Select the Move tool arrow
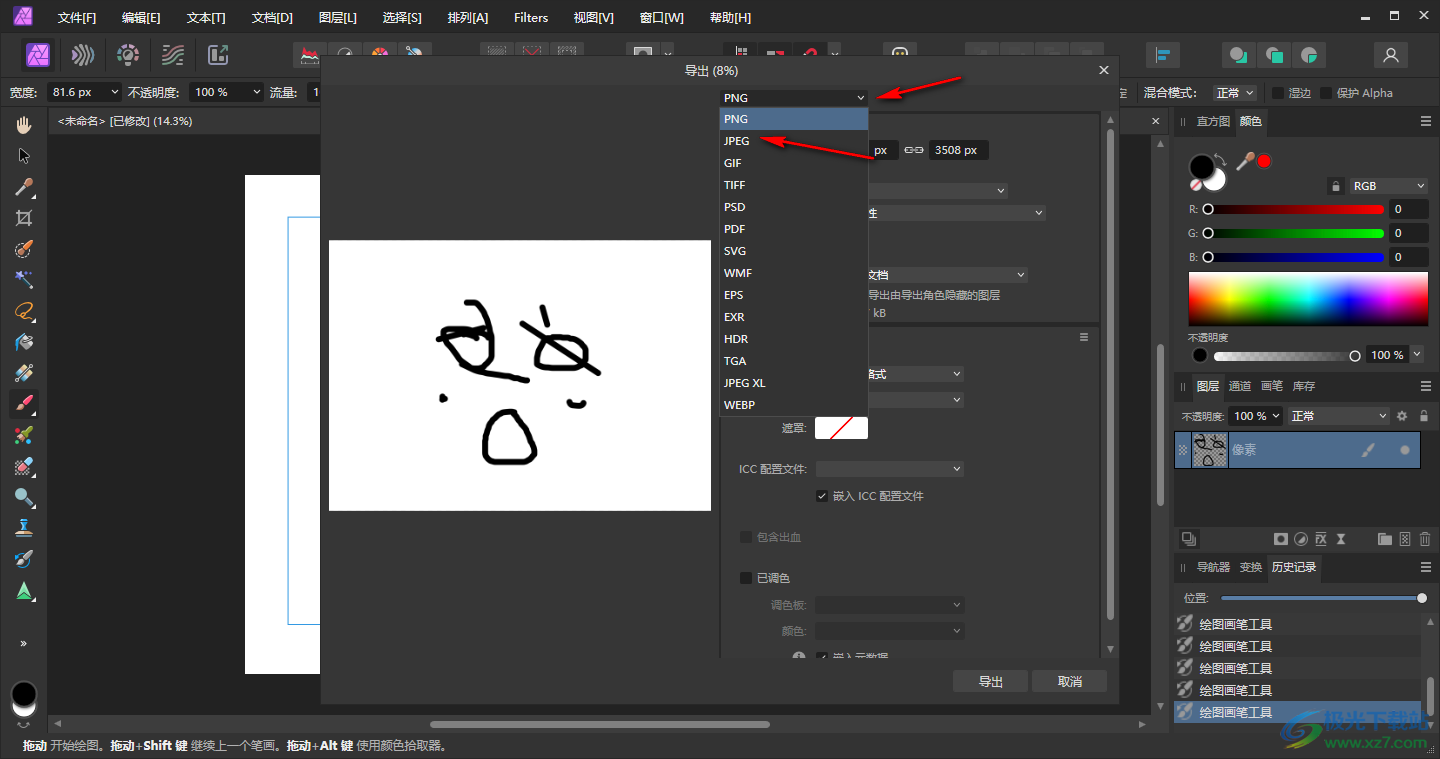The image size is (1440, 759). pos(24,155)
